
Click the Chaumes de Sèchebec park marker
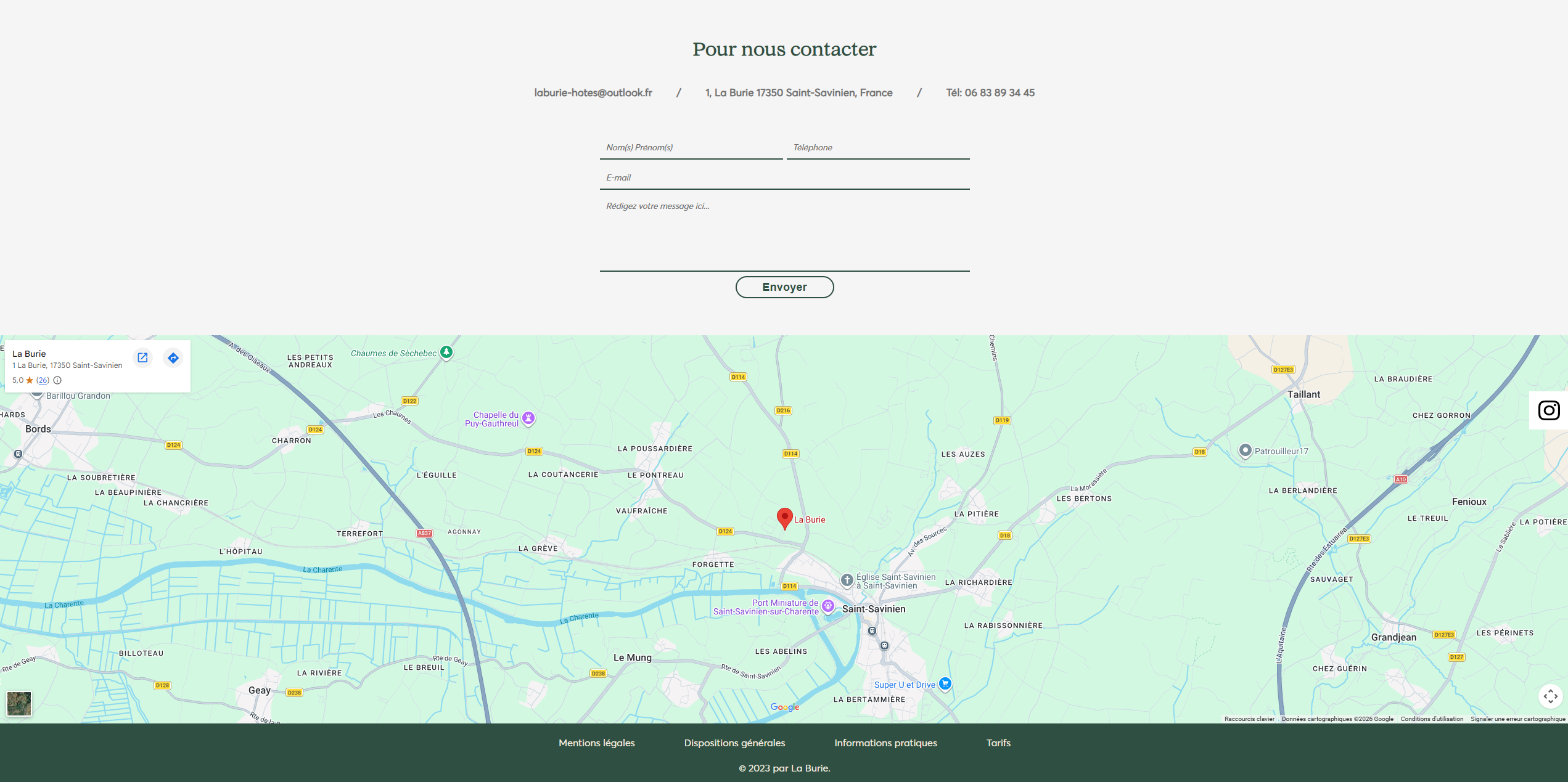tap(446, 352)
